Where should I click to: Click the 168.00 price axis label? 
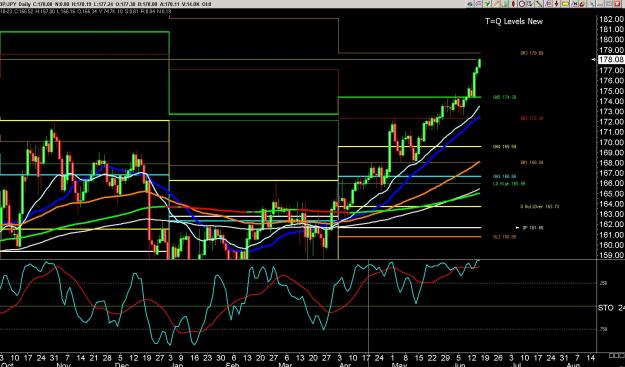(x=611, y=163)
